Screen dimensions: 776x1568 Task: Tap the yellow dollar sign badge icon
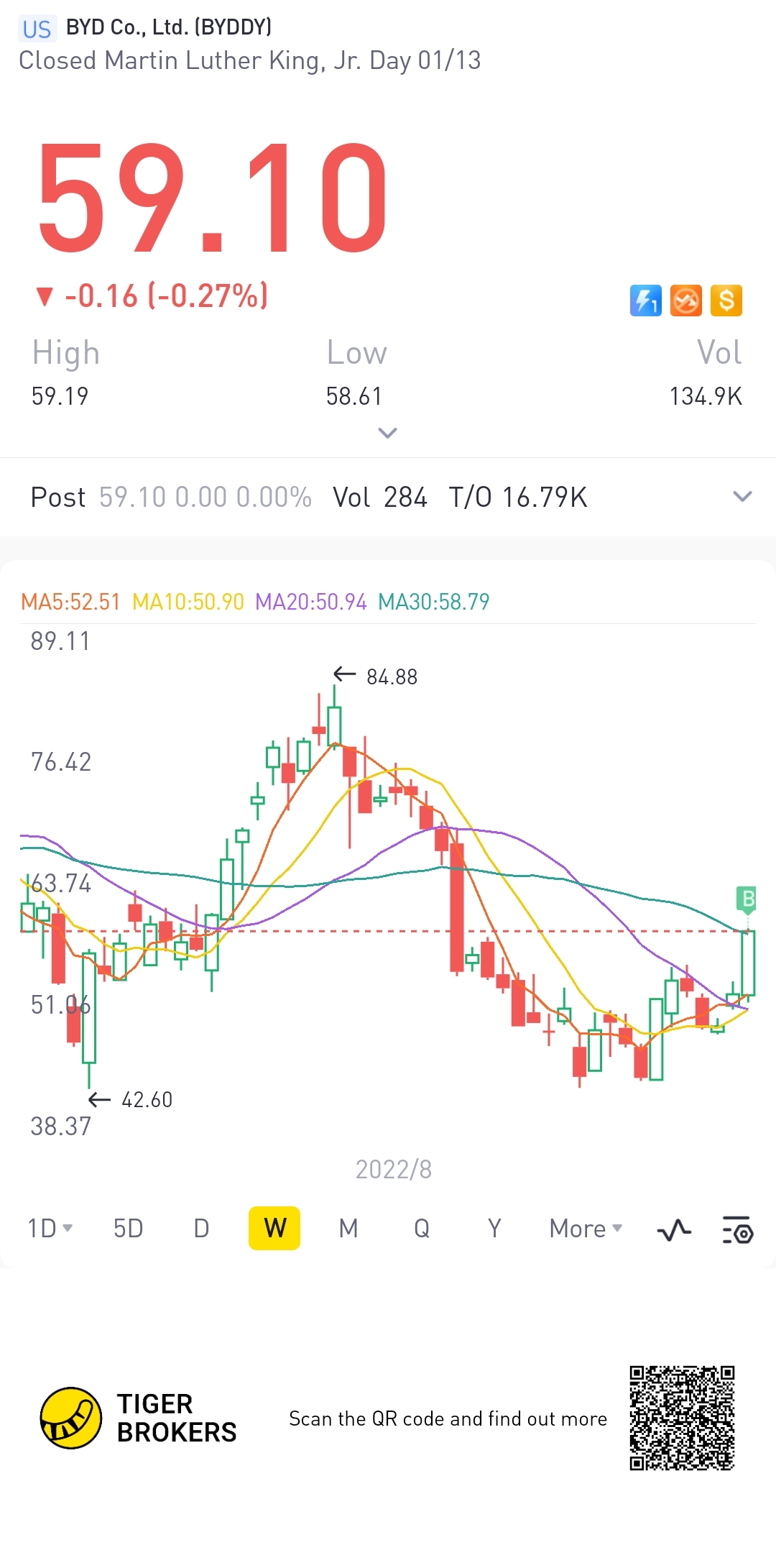(726, 301)
